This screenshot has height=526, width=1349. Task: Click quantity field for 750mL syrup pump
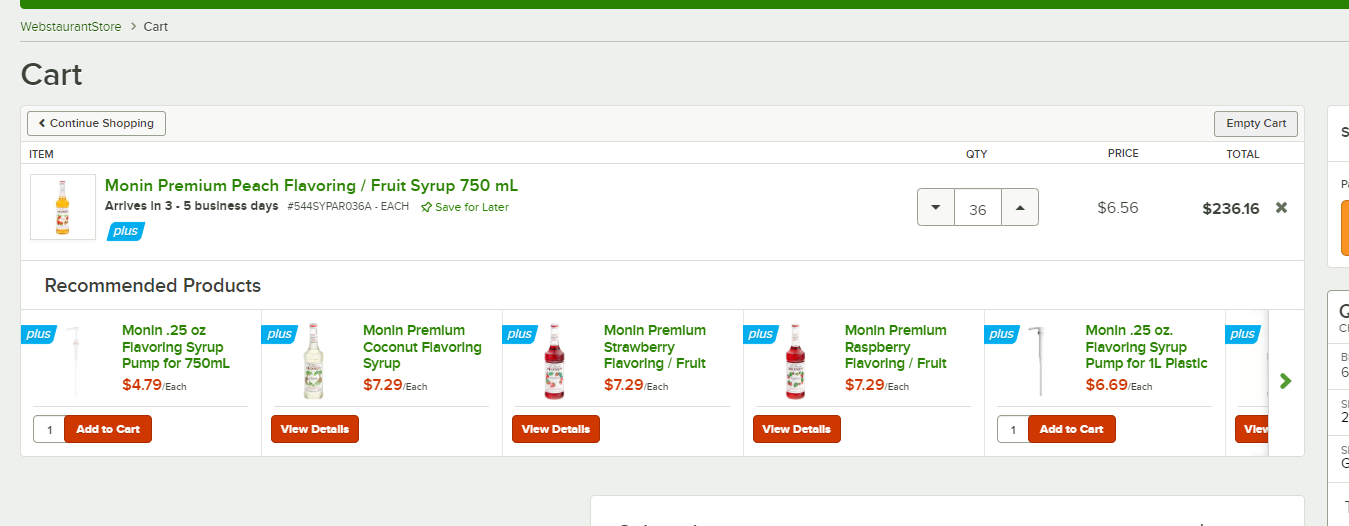point(49,429)
